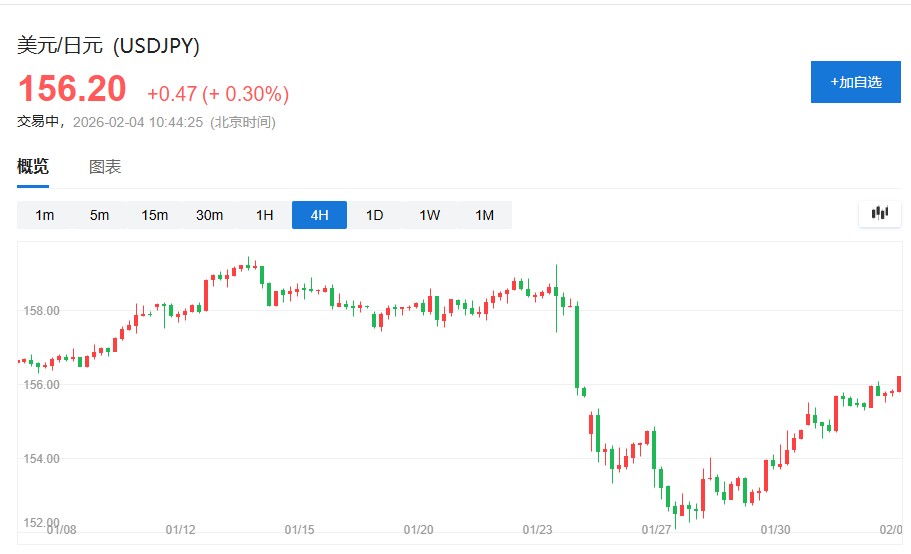Click the 美元/日元 (USDJPY) title
The height and width of the screenshot is (554, 911).
point(109,46)
